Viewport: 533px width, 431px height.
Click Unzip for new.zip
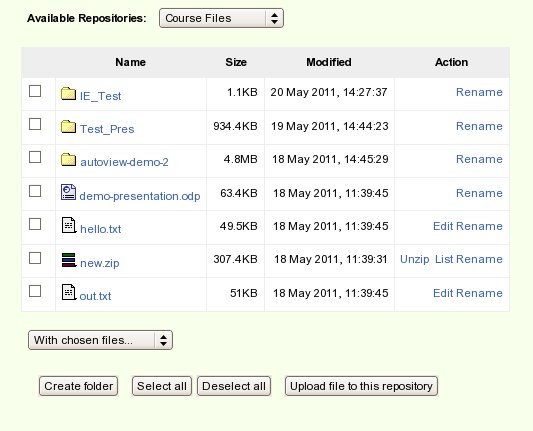(415, 259)
